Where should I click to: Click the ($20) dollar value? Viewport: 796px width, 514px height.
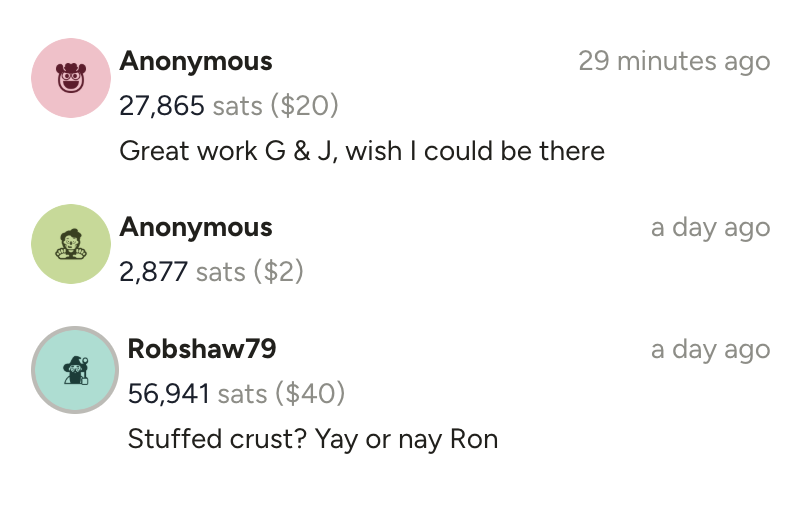[x=306, y=105]
